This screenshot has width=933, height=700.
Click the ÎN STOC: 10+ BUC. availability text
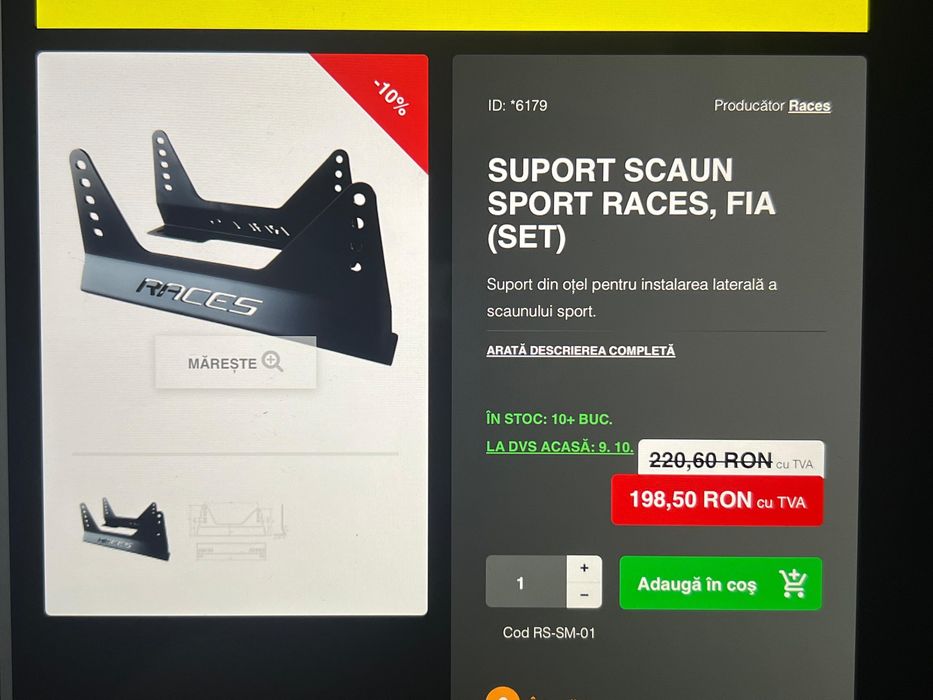point(549,419)
